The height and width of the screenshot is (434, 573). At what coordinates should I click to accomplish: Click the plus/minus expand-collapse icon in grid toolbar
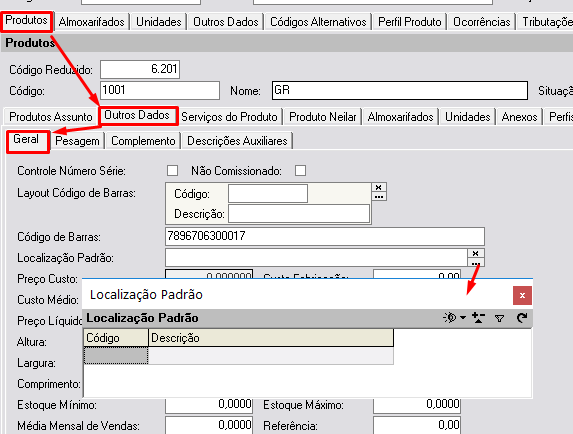(478, 318)
